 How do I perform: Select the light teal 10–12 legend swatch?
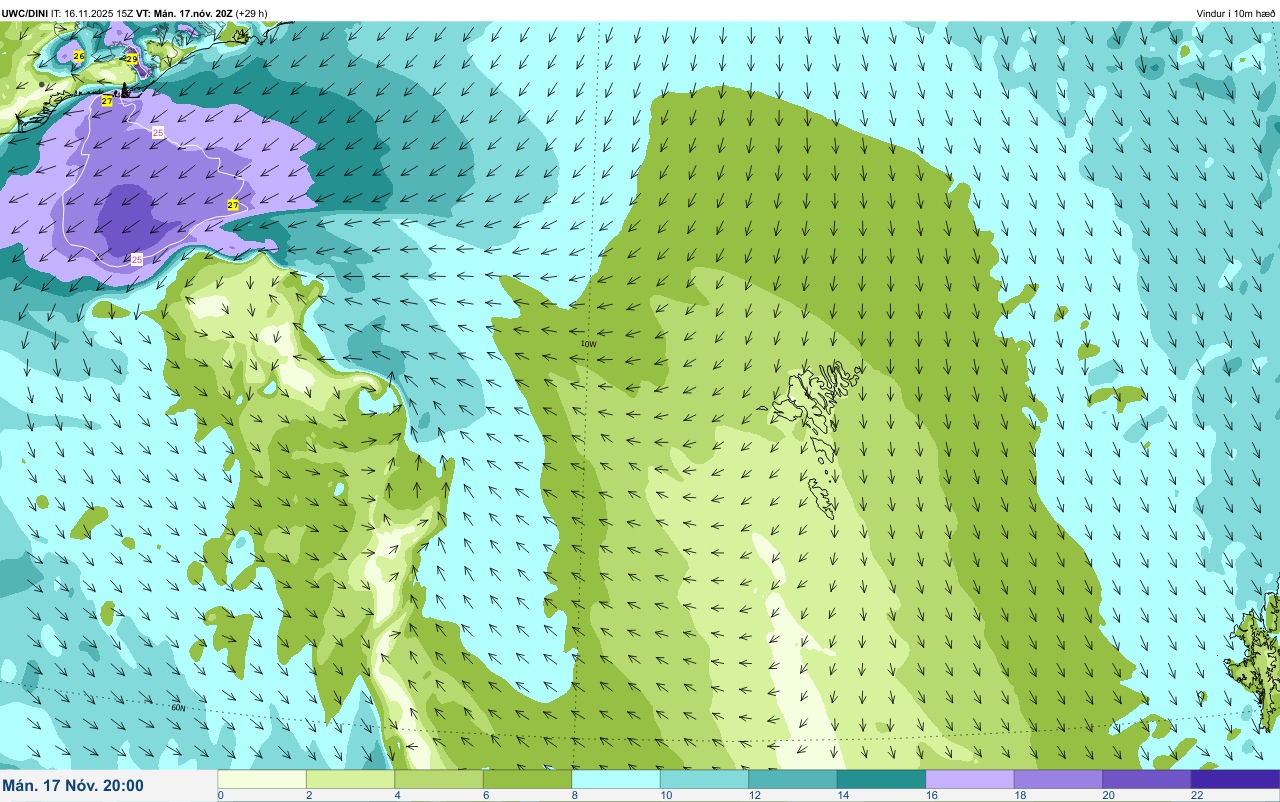coord(704,779)
